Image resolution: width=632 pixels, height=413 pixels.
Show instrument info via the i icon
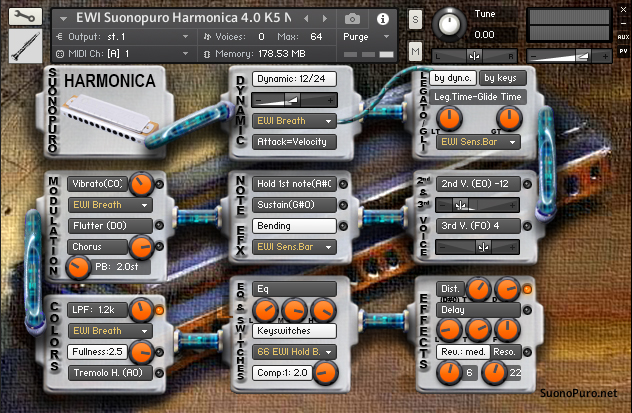[383, 19]
